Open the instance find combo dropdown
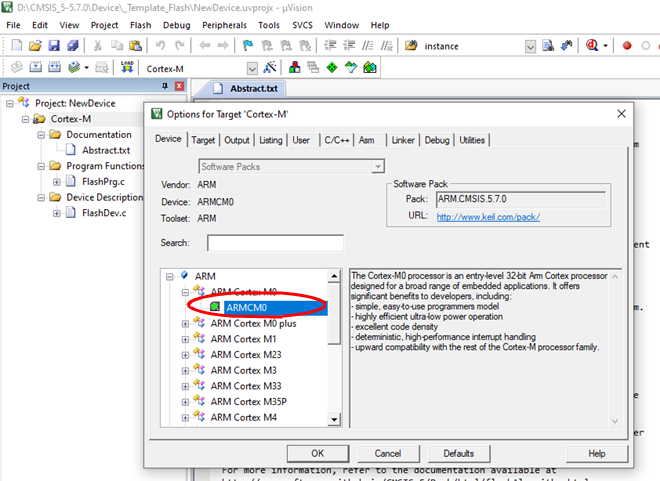 530,46
